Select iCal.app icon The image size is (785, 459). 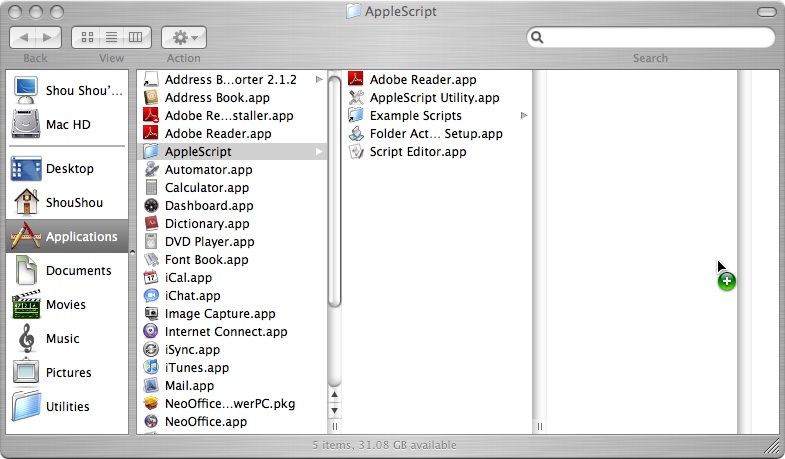pyautogui.click(x=151, y=278)
